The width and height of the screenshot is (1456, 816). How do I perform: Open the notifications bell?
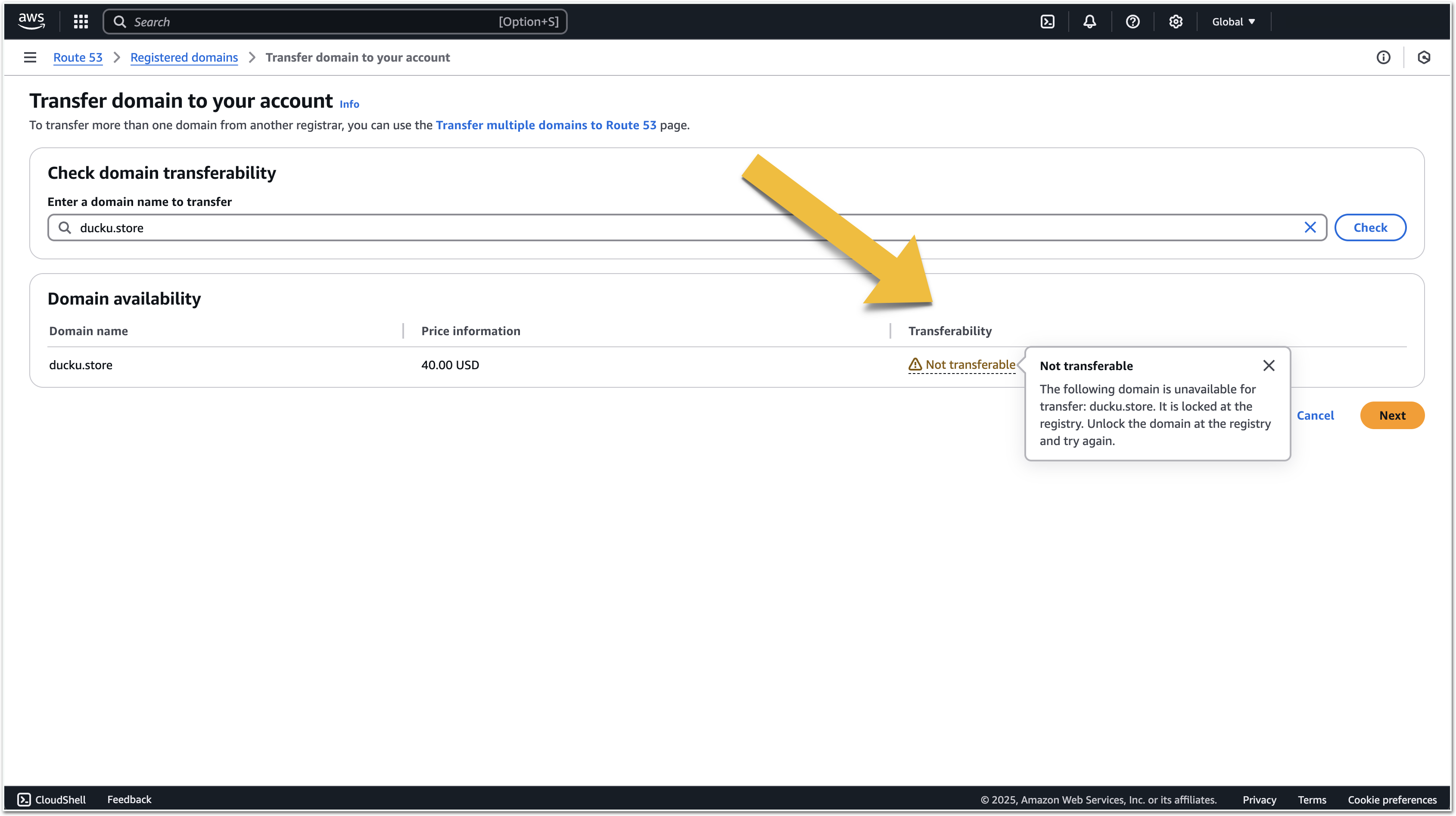click(1090, 22)
